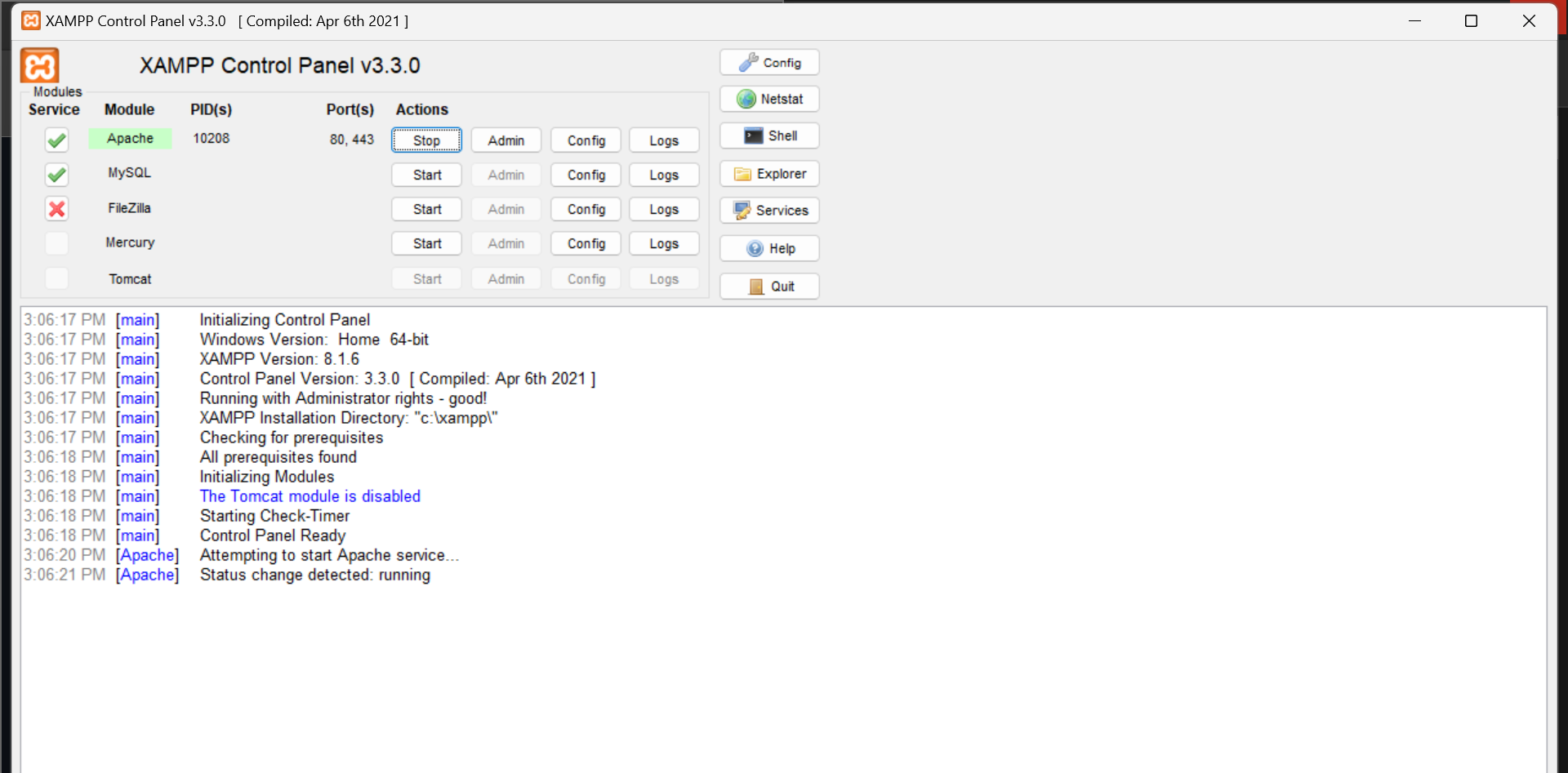Click the 'All prerequisites found' log line

(x=278, y=457)
